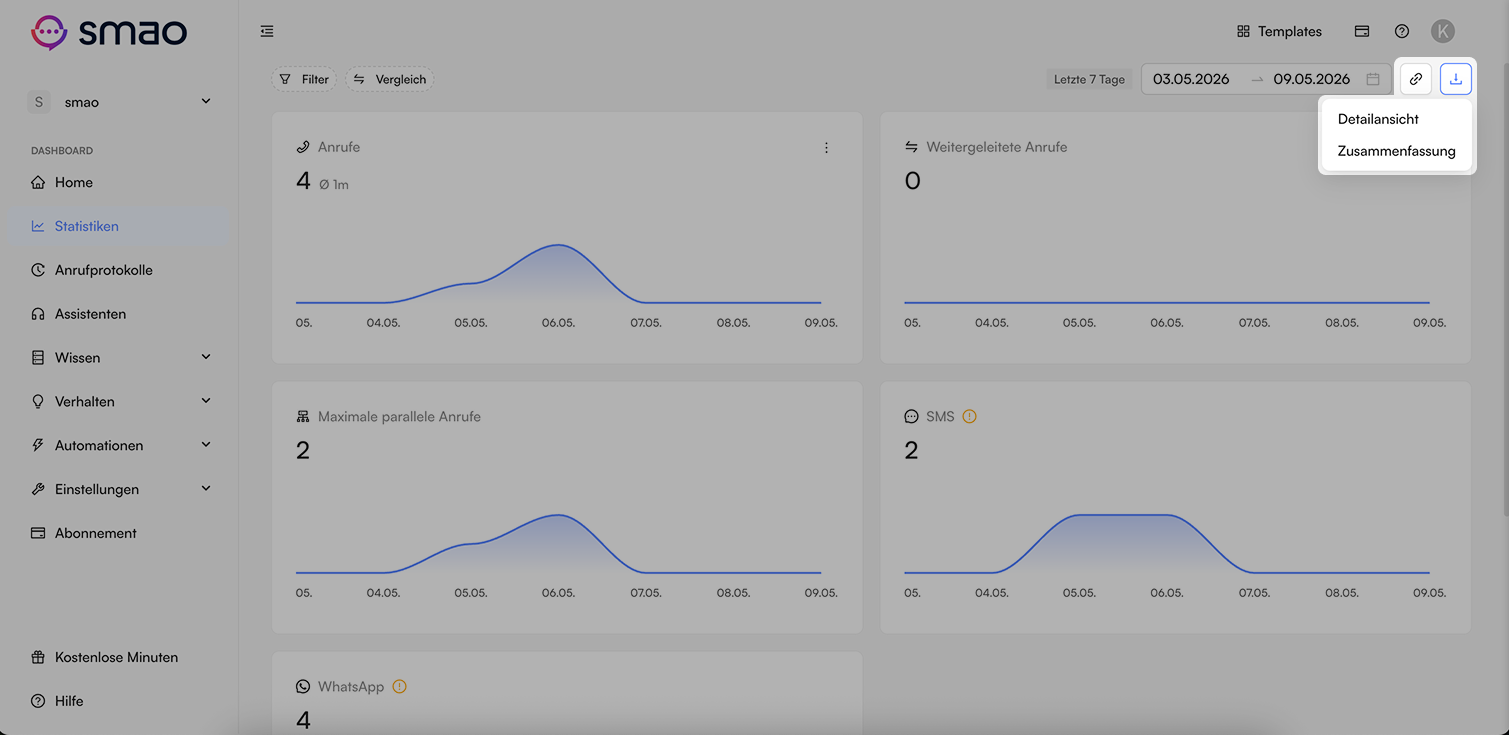Image resolution: width=1509 pixels, height=735 pixels.
Task: Click the DASHBOARD section label
Action: 62,151
